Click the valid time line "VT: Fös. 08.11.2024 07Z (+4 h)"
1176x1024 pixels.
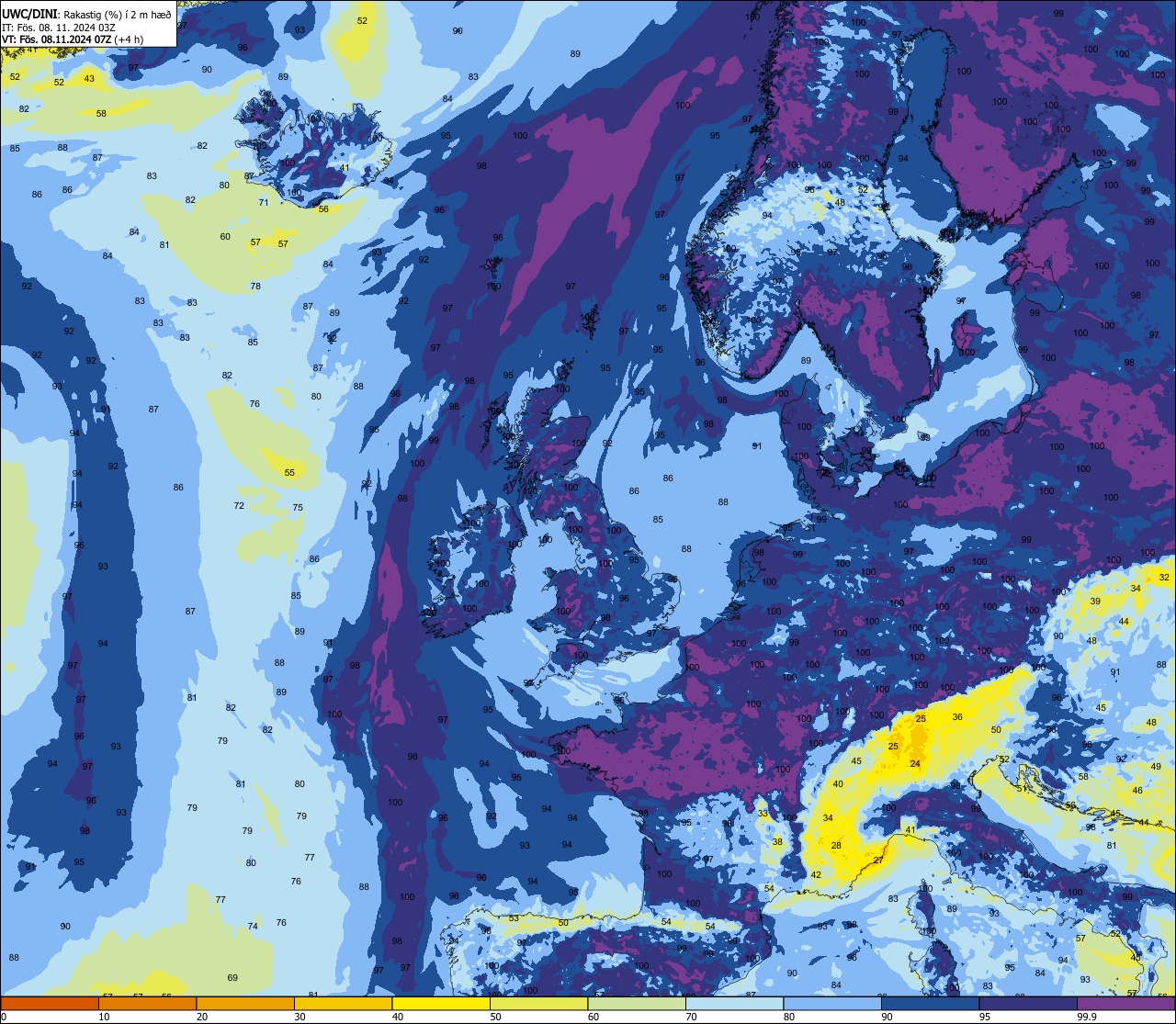[73, 39]
